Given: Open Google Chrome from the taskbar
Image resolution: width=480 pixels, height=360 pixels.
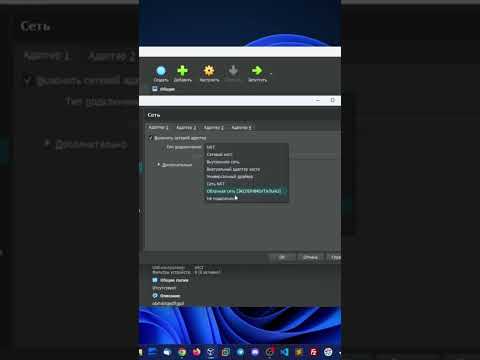Looking at the screenshot, I should 182,352.
